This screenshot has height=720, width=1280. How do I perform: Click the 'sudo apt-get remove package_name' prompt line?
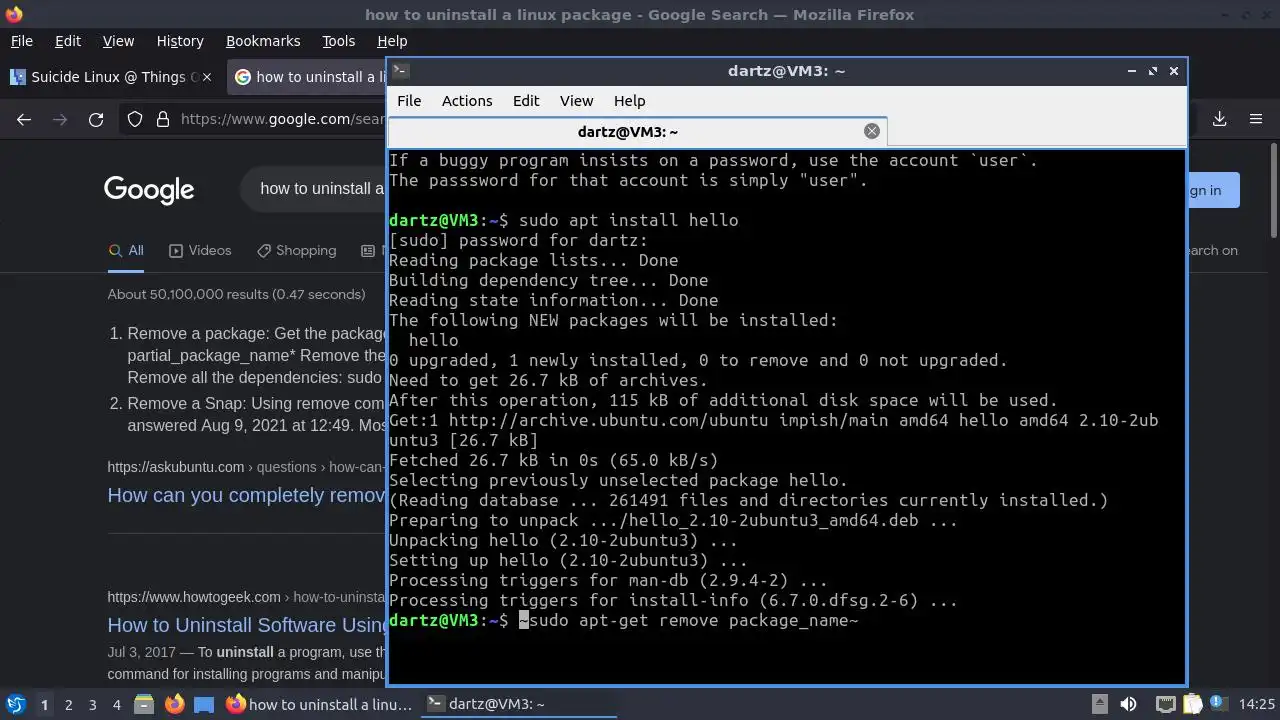(x=624, y=620)
